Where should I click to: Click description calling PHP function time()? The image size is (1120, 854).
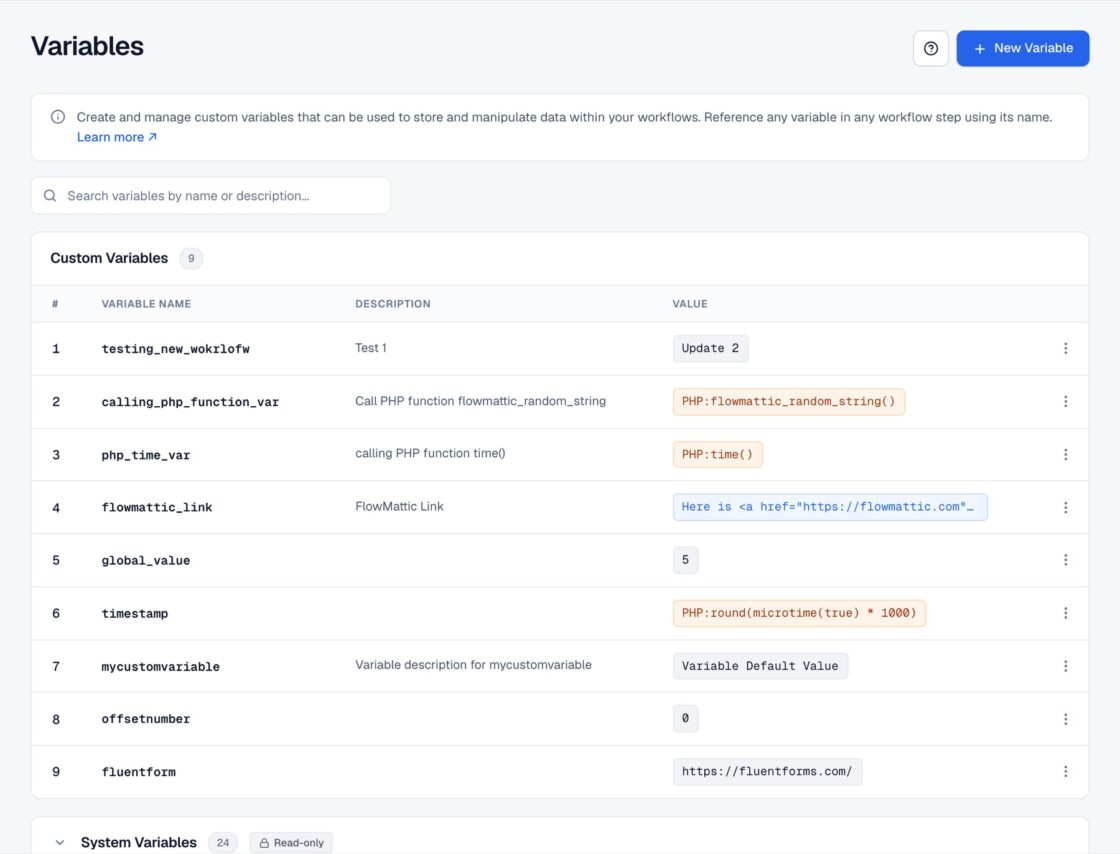(x=430, y=453)
